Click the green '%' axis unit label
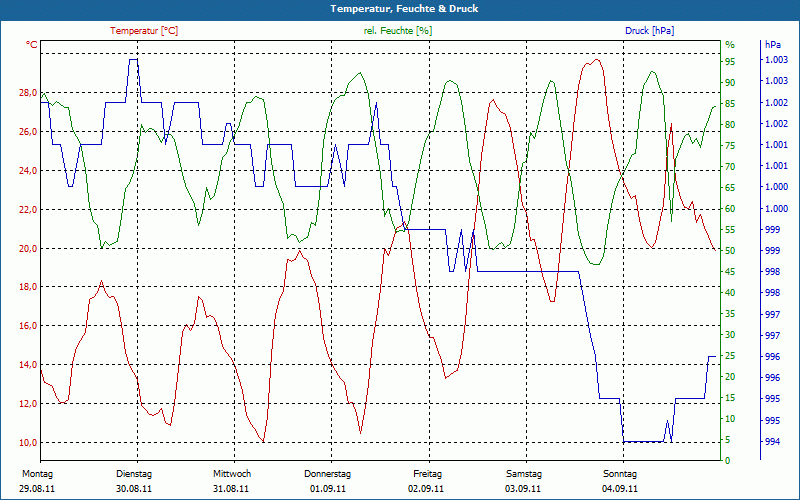800x500 pixels. click(x=730, y=45)
